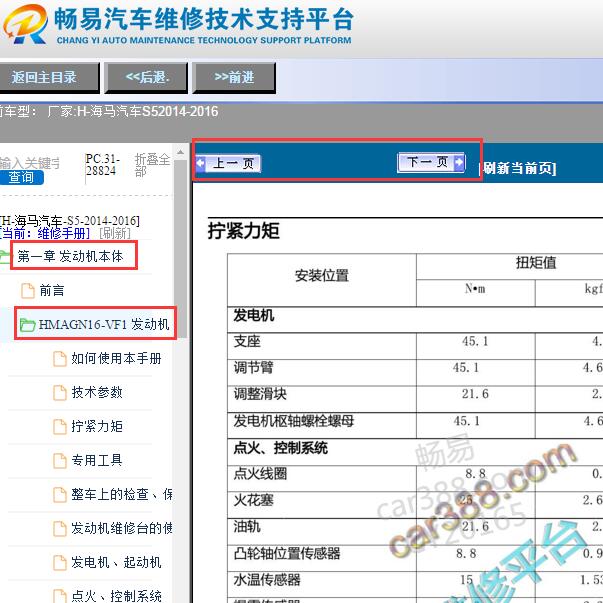Click the 点火线圈 table row label
The image size is (603, 603).
[x=260, y=474]
